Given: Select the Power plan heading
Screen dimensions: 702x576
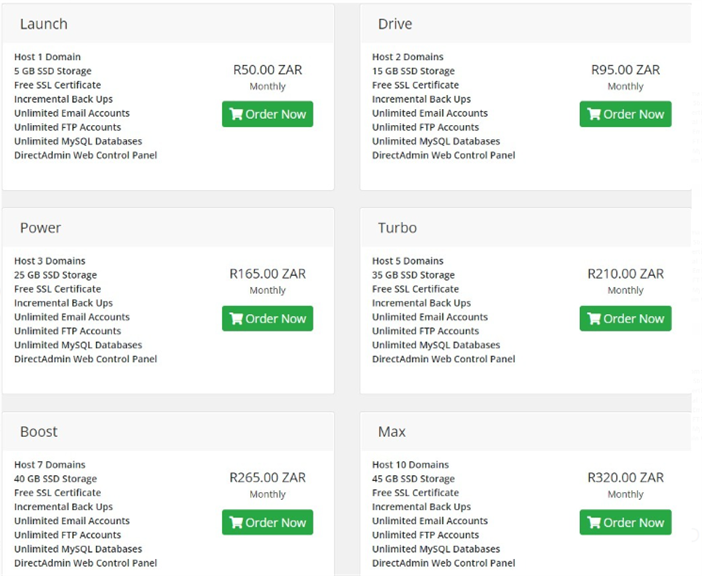Looking at the screenshot, I should [40, 228].
